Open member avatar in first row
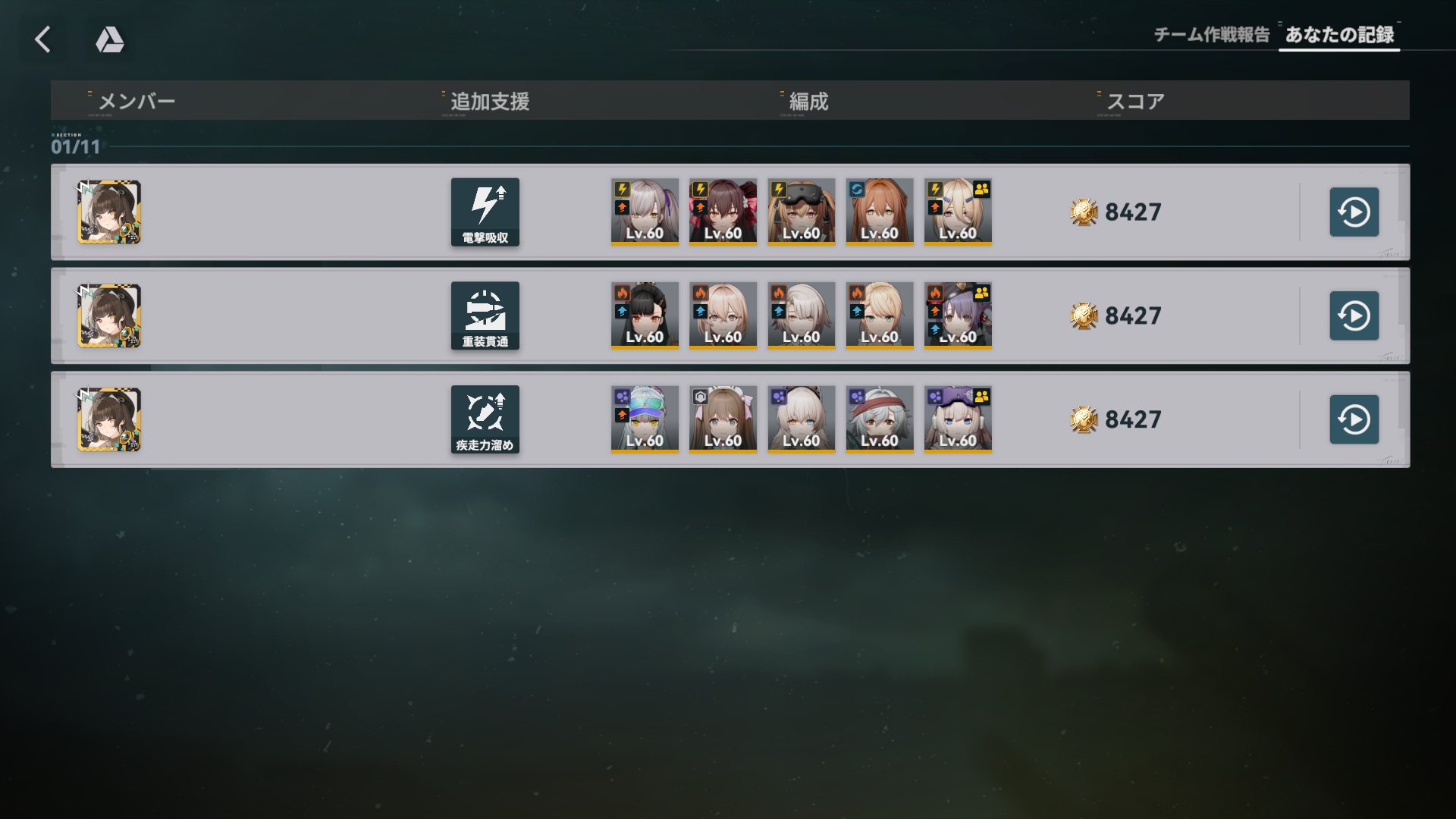Image resolution: width=1456 pixels, height=819 pixels. pos(109,212)
